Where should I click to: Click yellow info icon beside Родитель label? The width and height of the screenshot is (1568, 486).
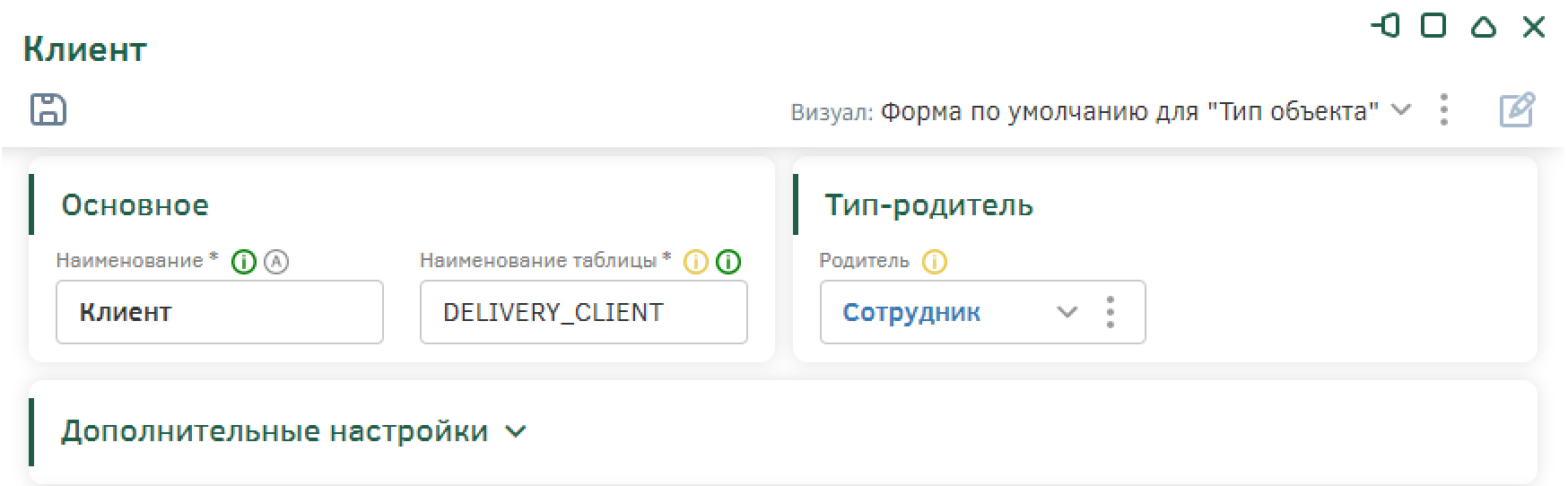pyautogui.click(x=935, y=262)
